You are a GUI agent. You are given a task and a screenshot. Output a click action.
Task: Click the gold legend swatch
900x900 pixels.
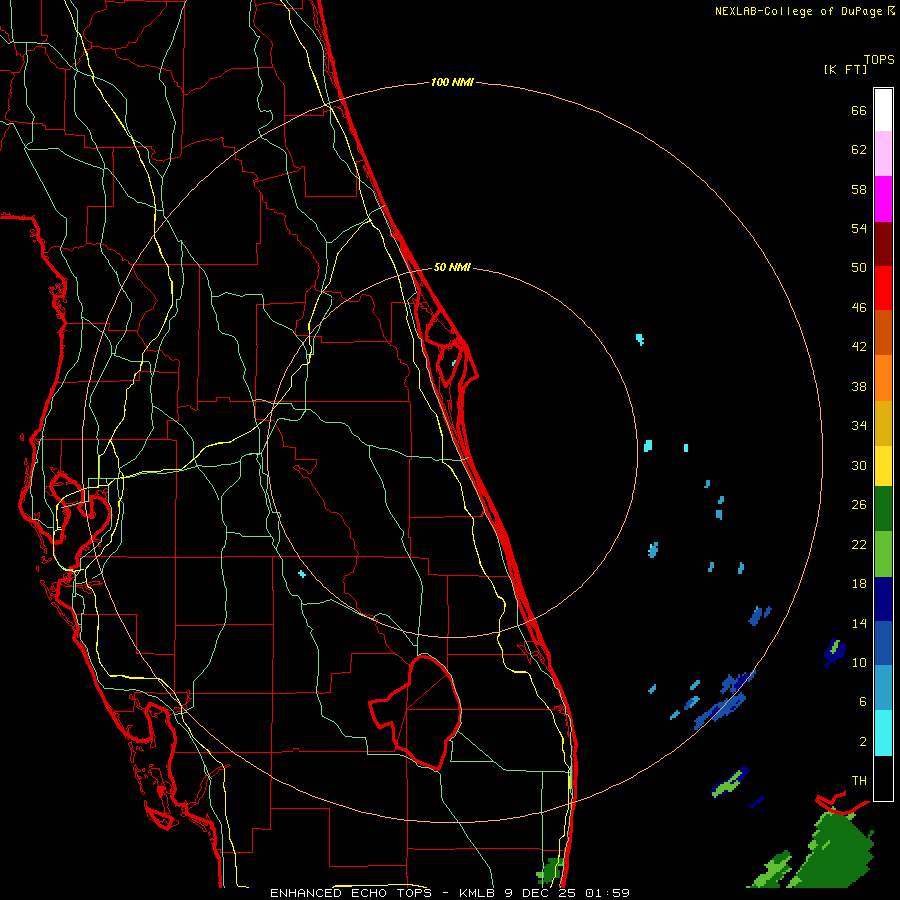pyautogui.click(x=883, y=423)
